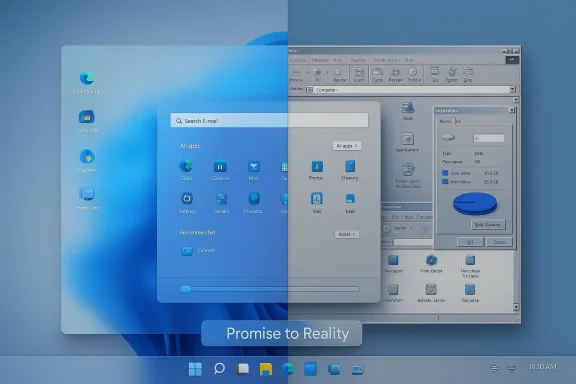
Task: Open Search from the taskbar magnifier icon
Action: coord(219,368)
